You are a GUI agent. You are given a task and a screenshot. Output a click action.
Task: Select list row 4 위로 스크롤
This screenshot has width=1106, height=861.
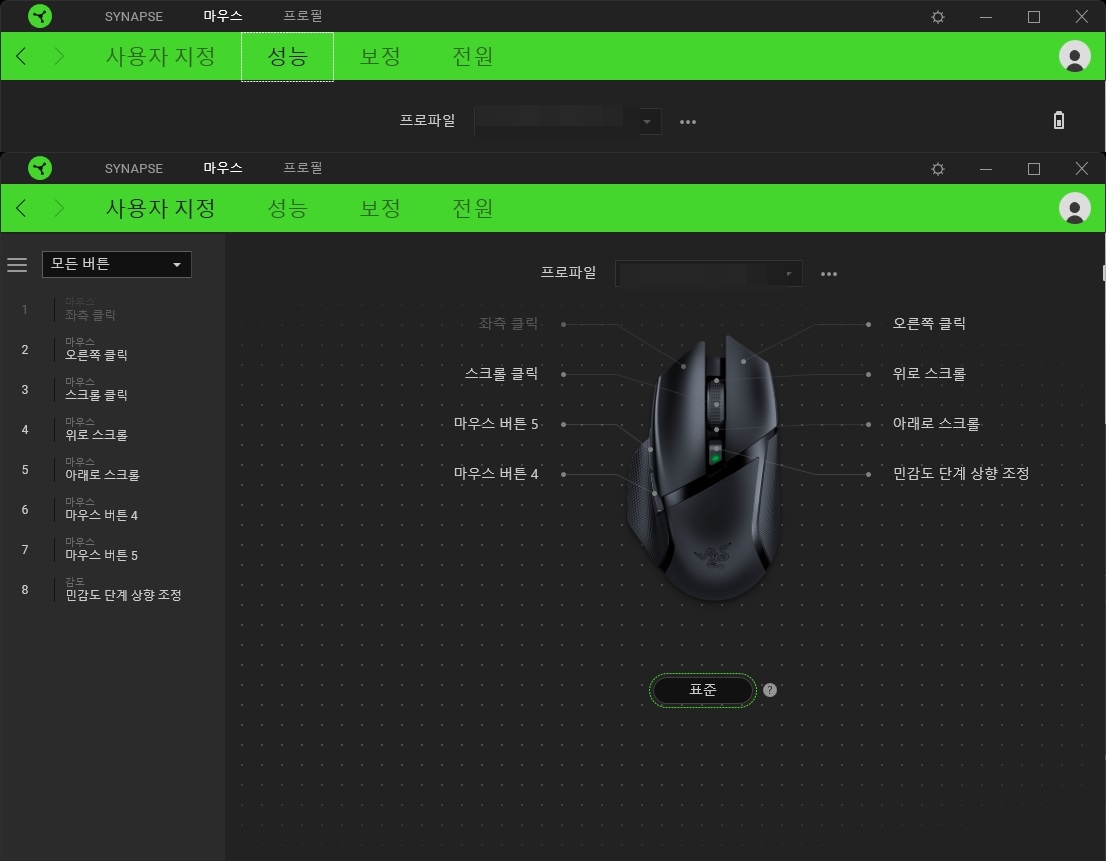point(113,429)
